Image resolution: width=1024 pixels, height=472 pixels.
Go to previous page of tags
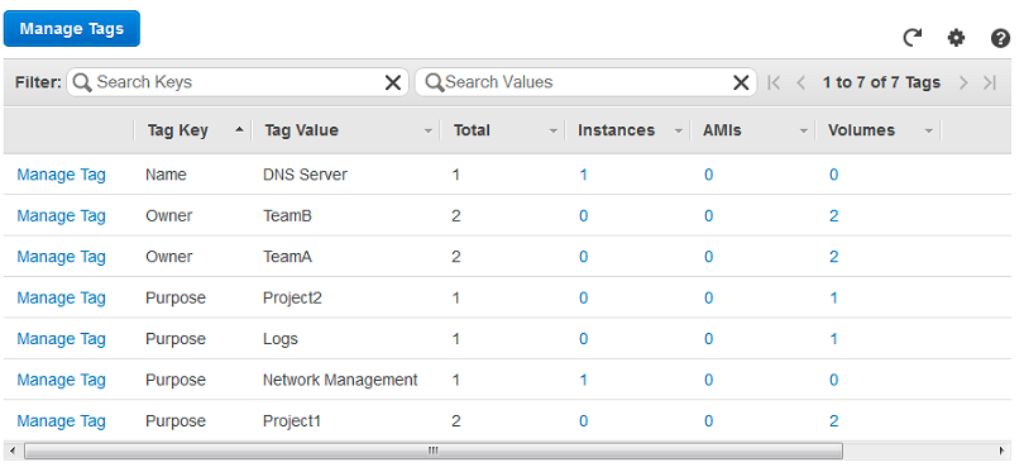[x=799, y=82]
